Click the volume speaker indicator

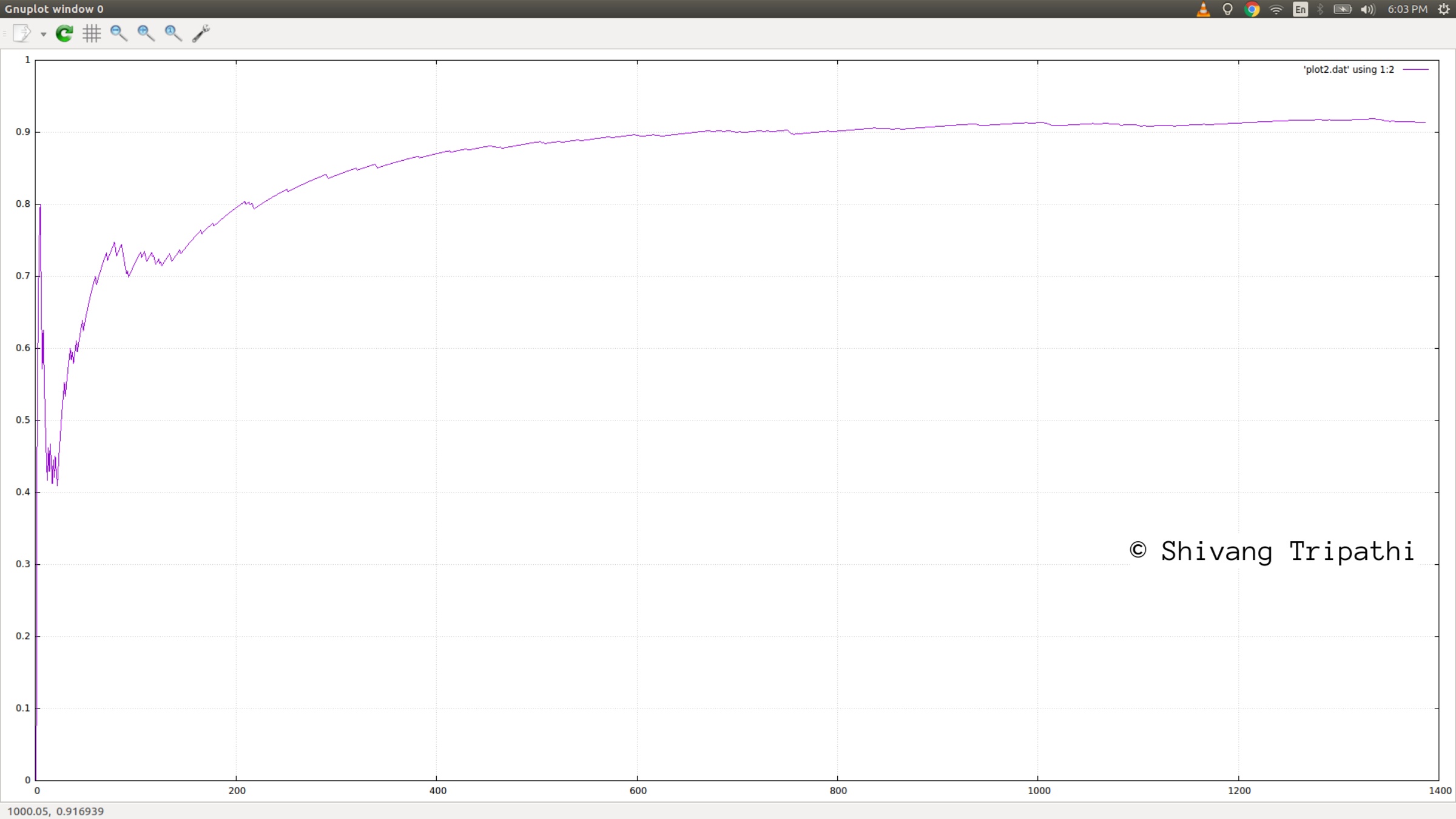[x=1367, y=9]
